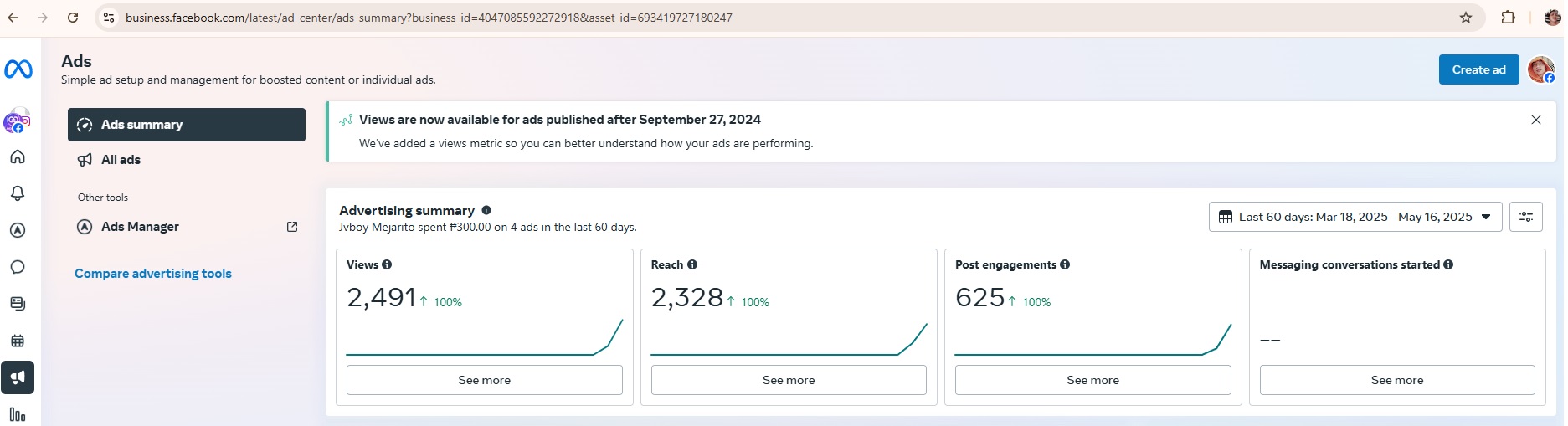Expand the Last 60 days date dropdown

[1355, 217]
